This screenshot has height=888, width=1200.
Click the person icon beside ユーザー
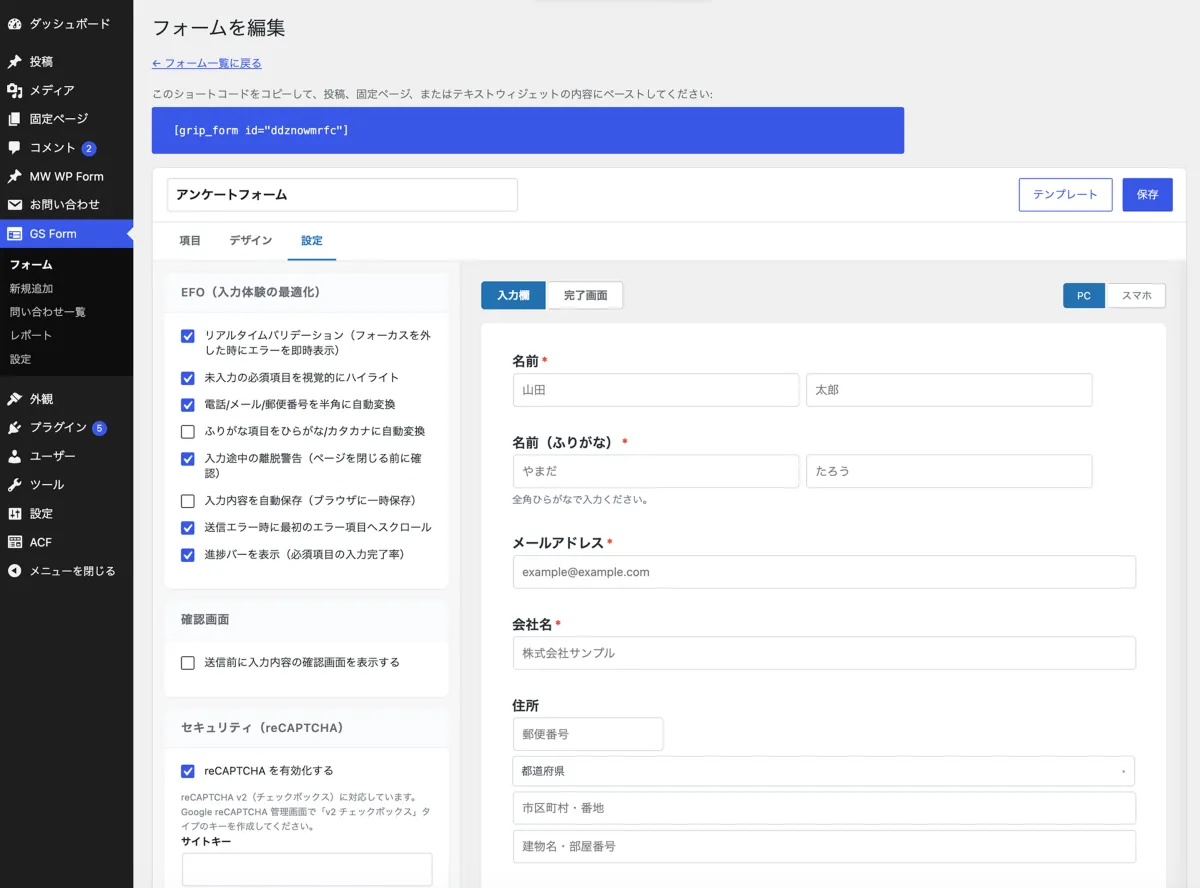[x=14, y=456]
